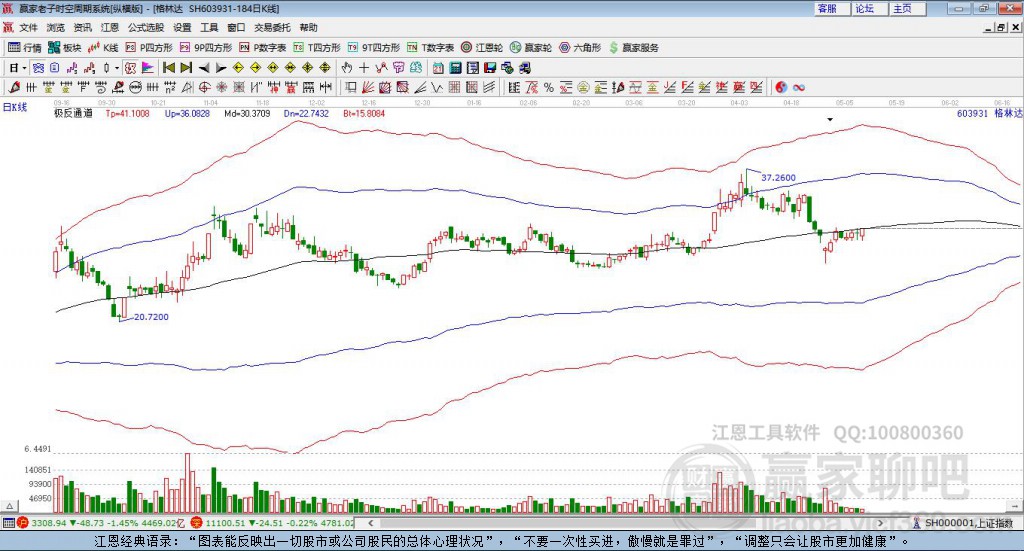Jump to last bar with skip-end icon
Viewport: 1024px width, 551px height.
[x=186, y=68]
